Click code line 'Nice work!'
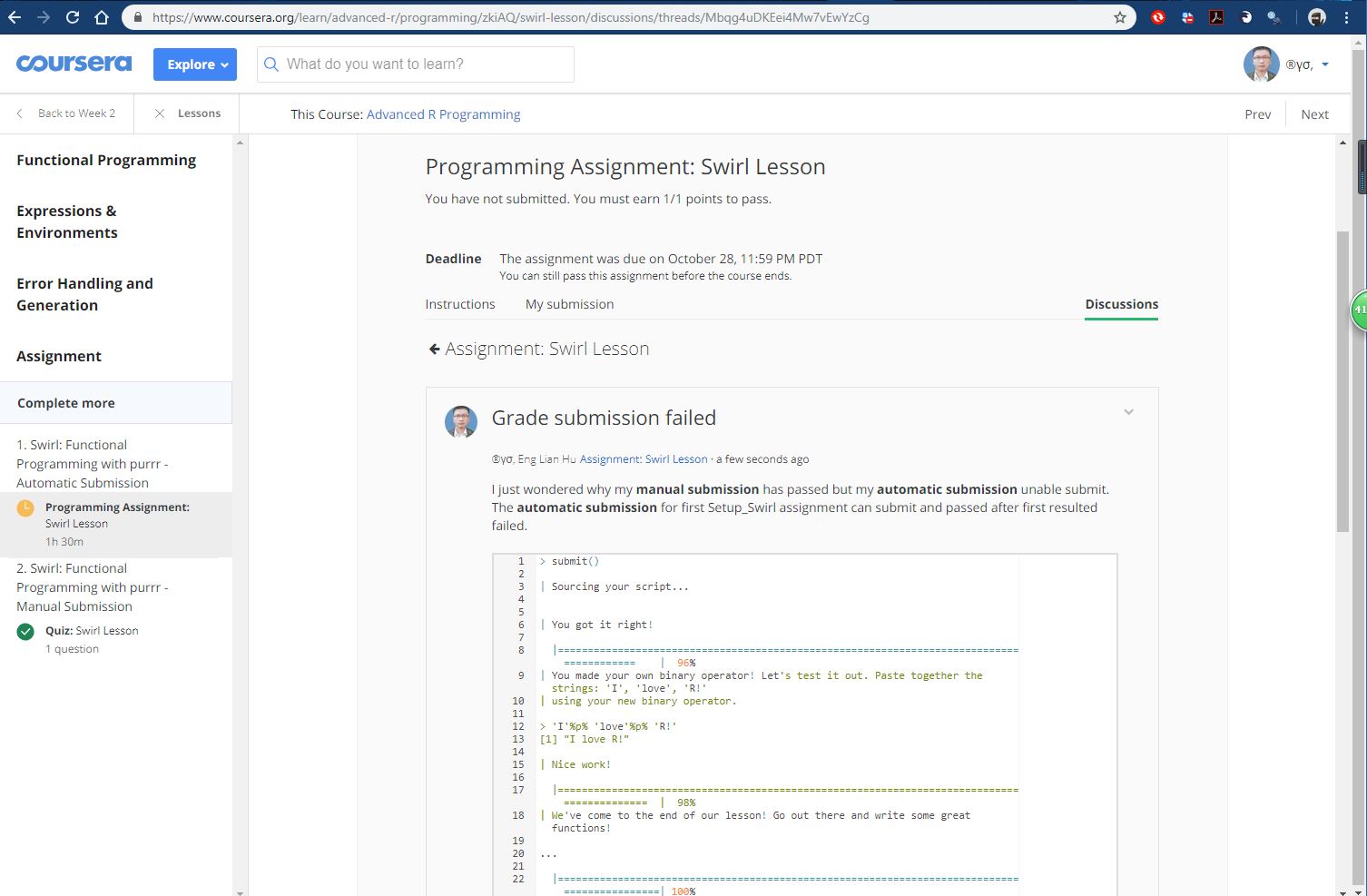 pos(581,764)
